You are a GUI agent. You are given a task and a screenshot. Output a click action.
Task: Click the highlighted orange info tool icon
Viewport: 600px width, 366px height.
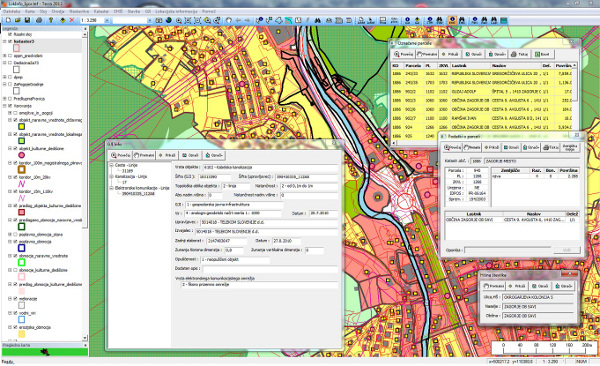[x=452, y=20]
